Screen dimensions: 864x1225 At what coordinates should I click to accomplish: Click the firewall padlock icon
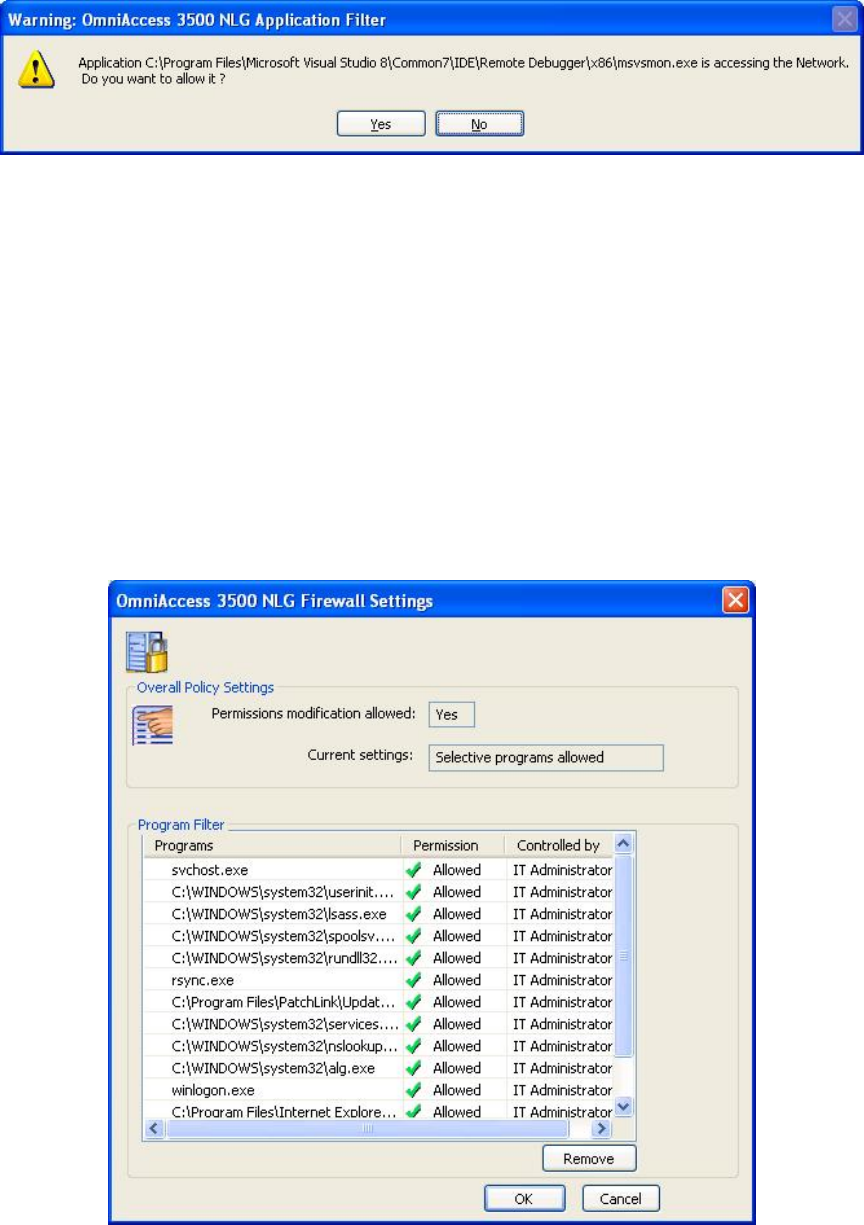point(145,651)
